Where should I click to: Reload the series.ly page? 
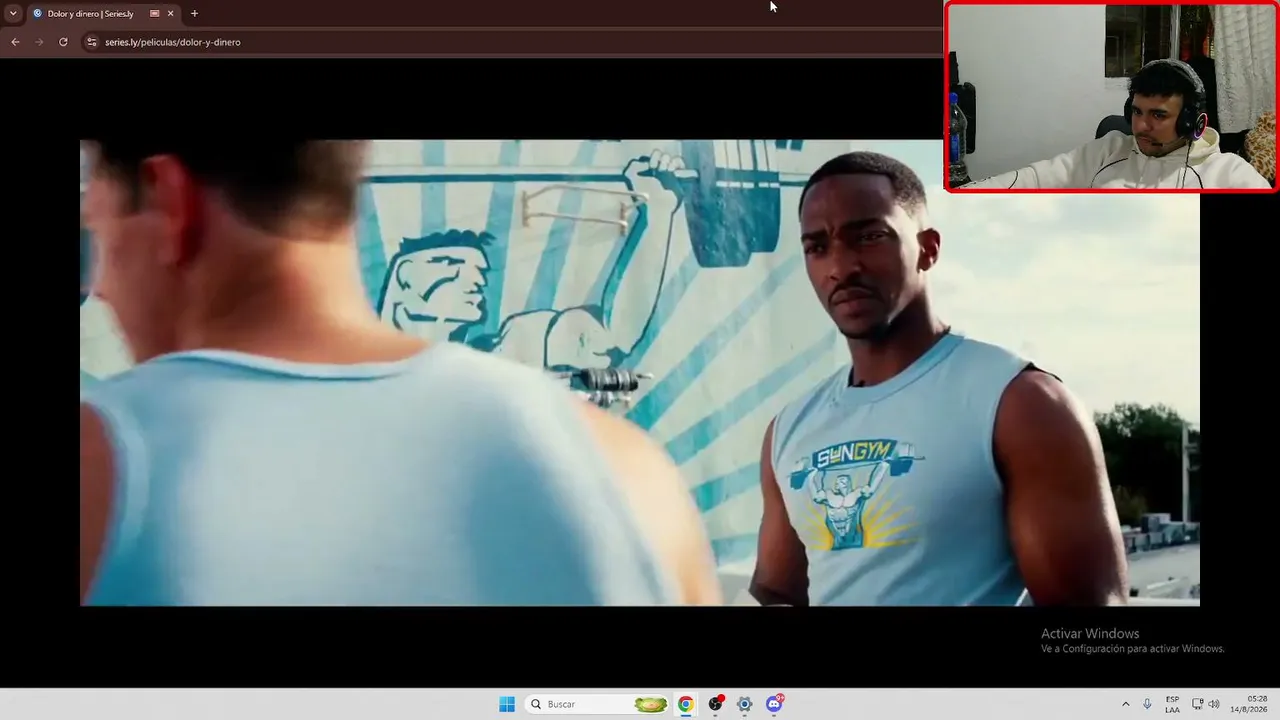(x=63, y=42)
